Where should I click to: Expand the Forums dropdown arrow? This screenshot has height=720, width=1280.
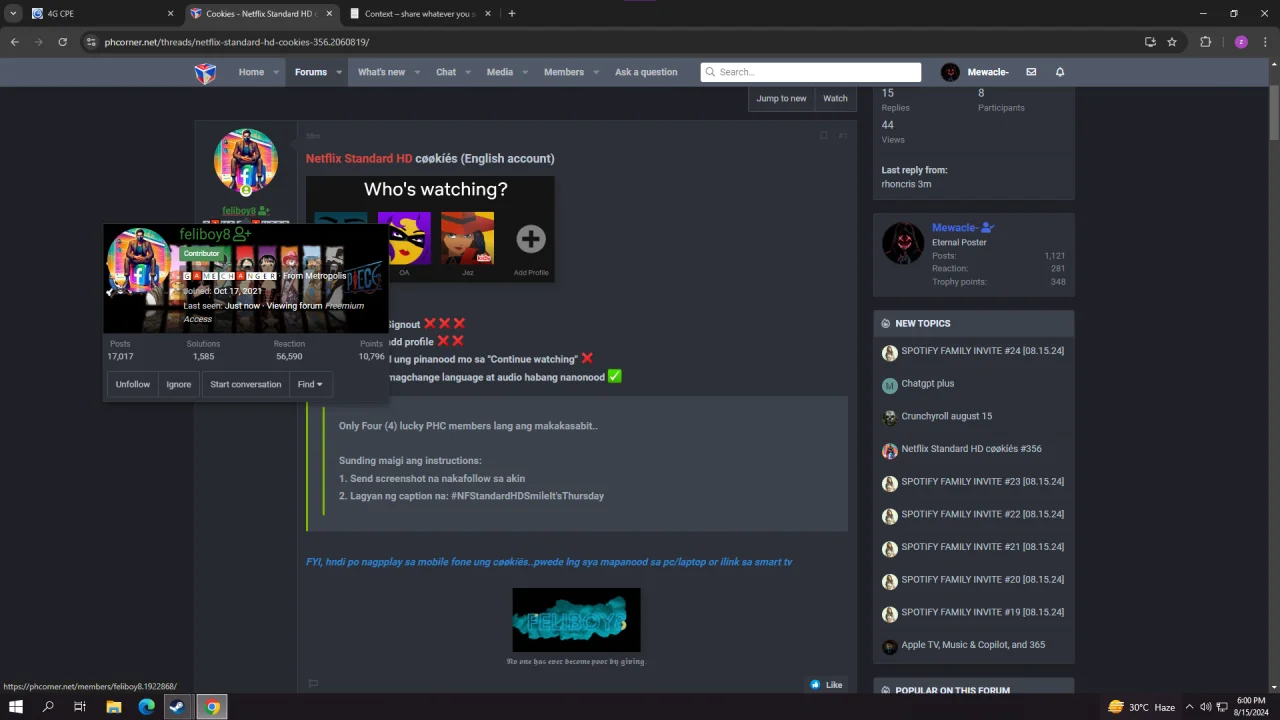point(339,72)
